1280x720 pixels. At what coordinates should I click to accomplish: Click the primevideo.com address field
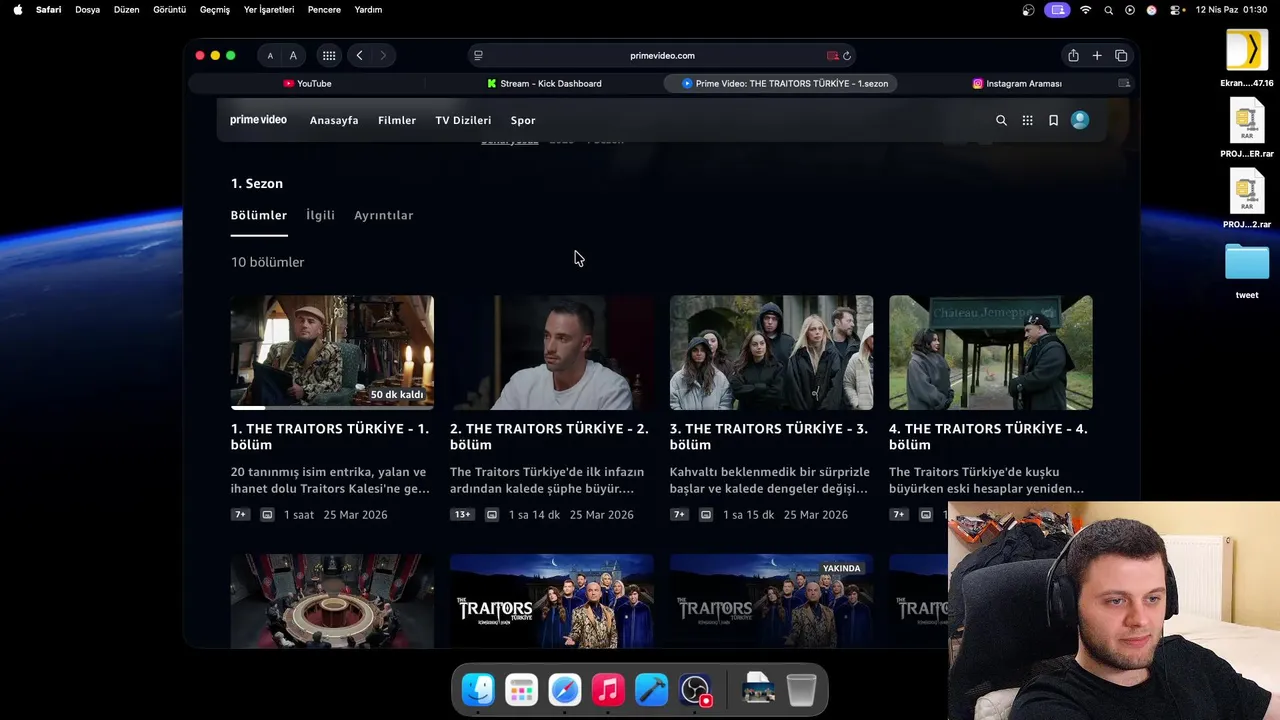[x=662, y=56]
